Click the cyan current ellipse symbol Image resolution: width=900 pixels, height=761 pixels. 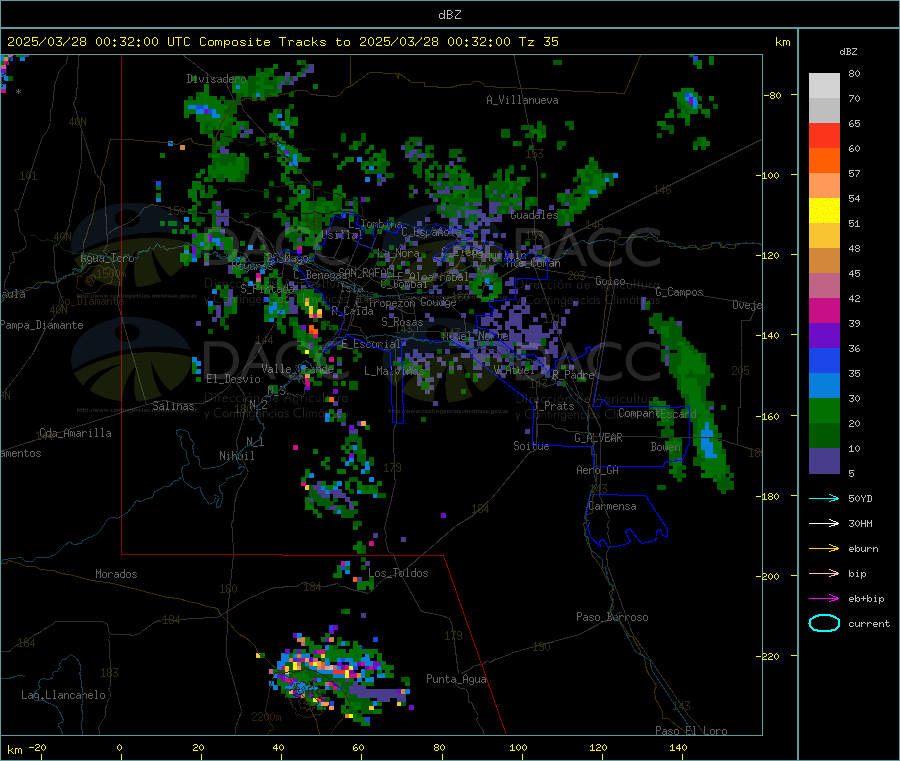(824, 623)
